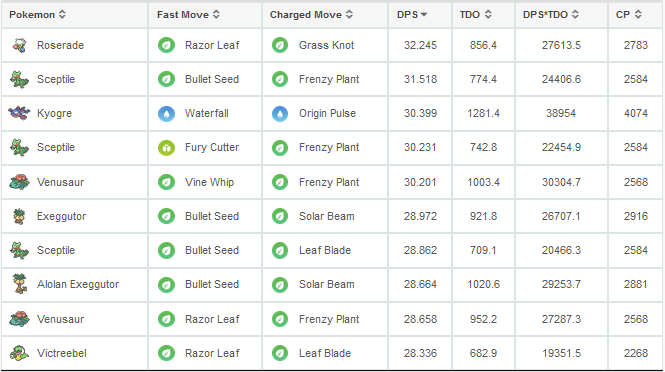665x372 pixels.
Task: Click the grass type icon beside Vine Whip
Action: 166,182
